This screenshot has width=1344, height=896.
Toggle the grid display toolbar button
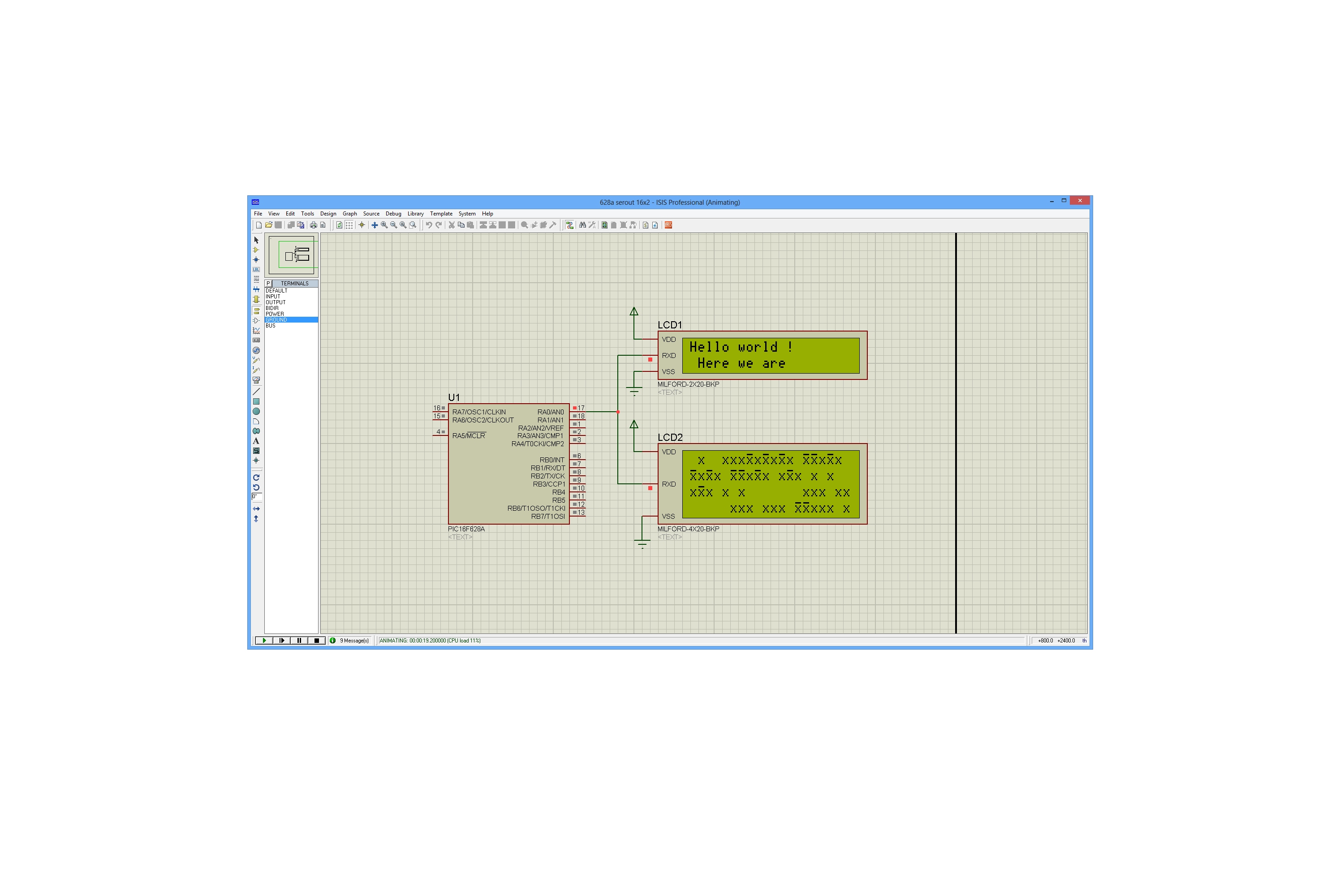tap(349, 225)
